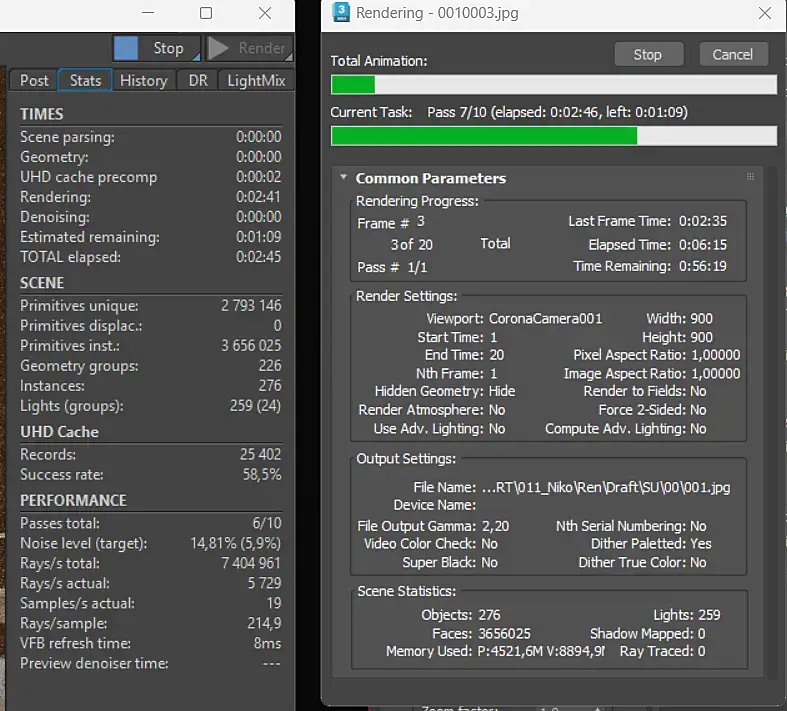Click the 'TOTAL elapsed:' value 0:02:45
The image size is (787, 711).
point(258,257)
